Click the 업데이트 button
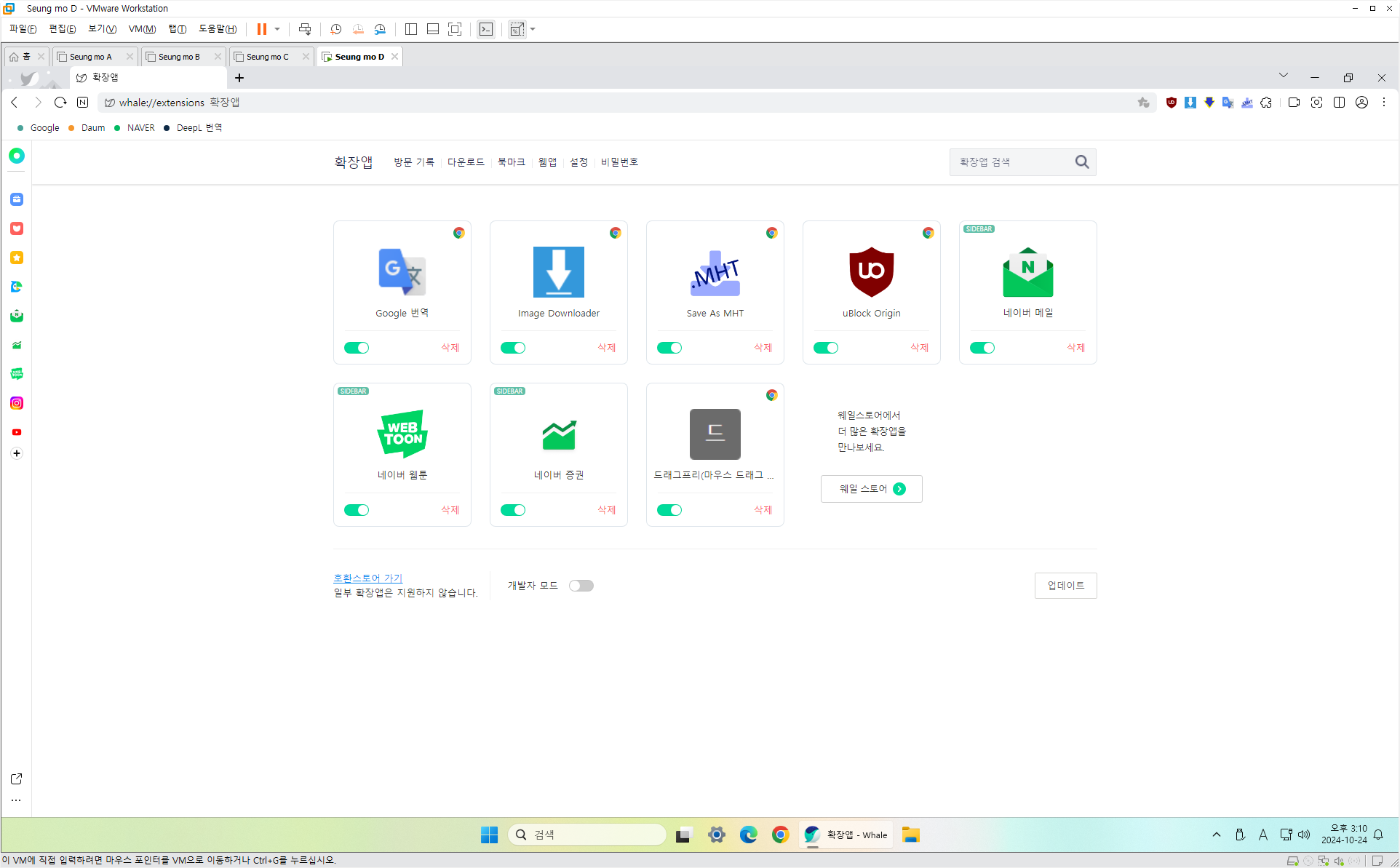The image size is (1400, 868). pyautogui.click(x=1066, y=586)
